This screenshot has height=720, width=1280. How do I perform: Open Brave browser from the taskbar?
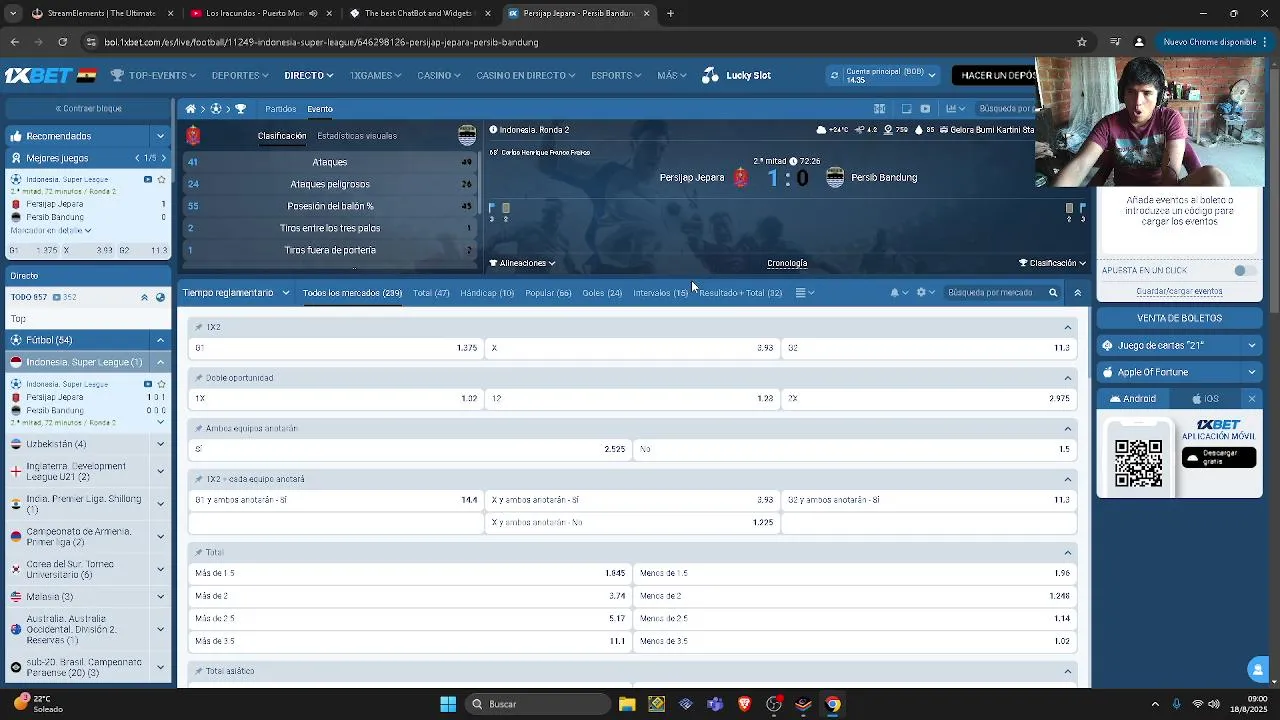click(744, 704)
